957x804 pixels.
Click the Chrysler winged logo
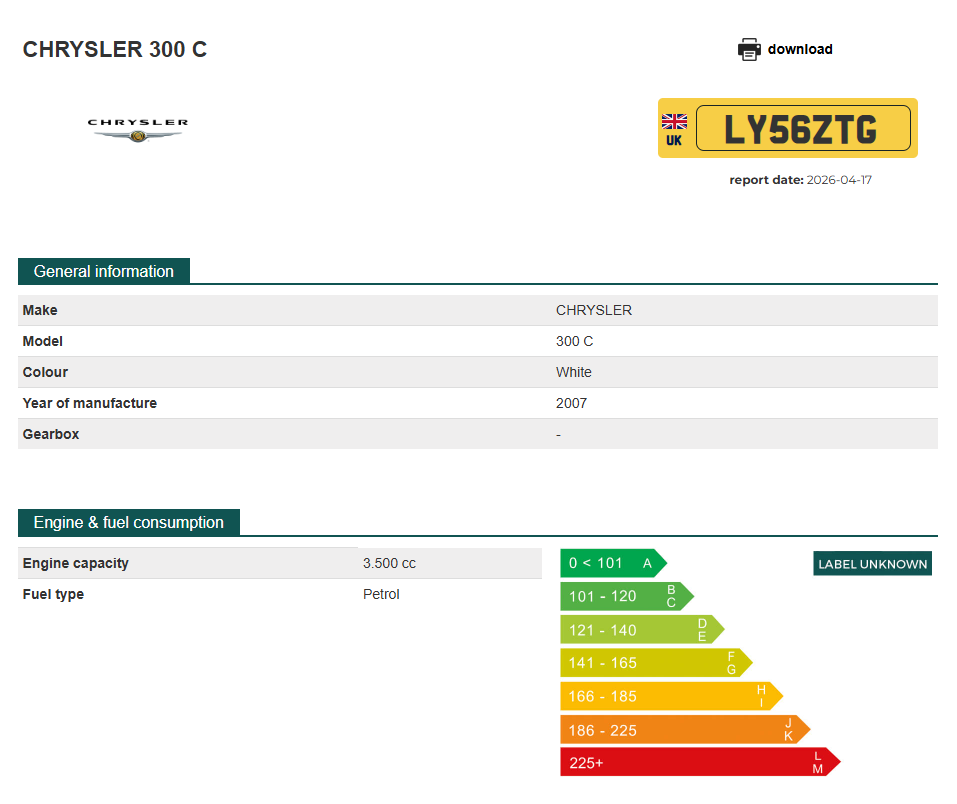(138, 130)
